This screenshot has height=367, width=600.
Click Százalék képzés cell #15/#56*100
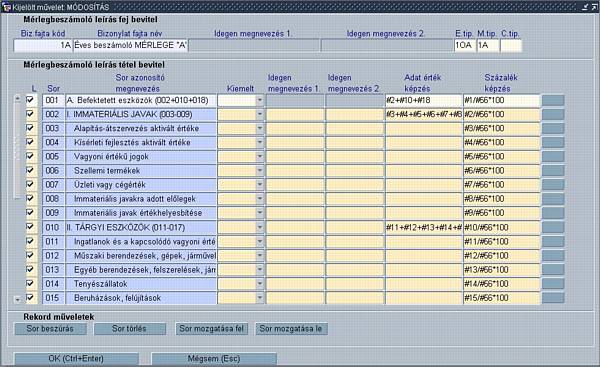point(502,298)
